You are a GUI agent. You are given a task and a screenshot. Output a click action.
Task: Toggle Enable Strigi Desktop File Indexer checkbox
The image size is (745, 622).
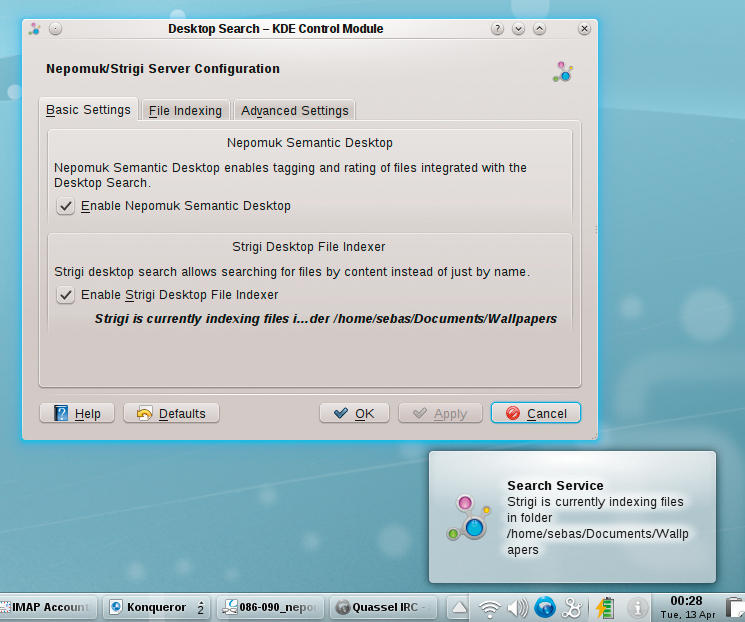(x=66, y=295)
